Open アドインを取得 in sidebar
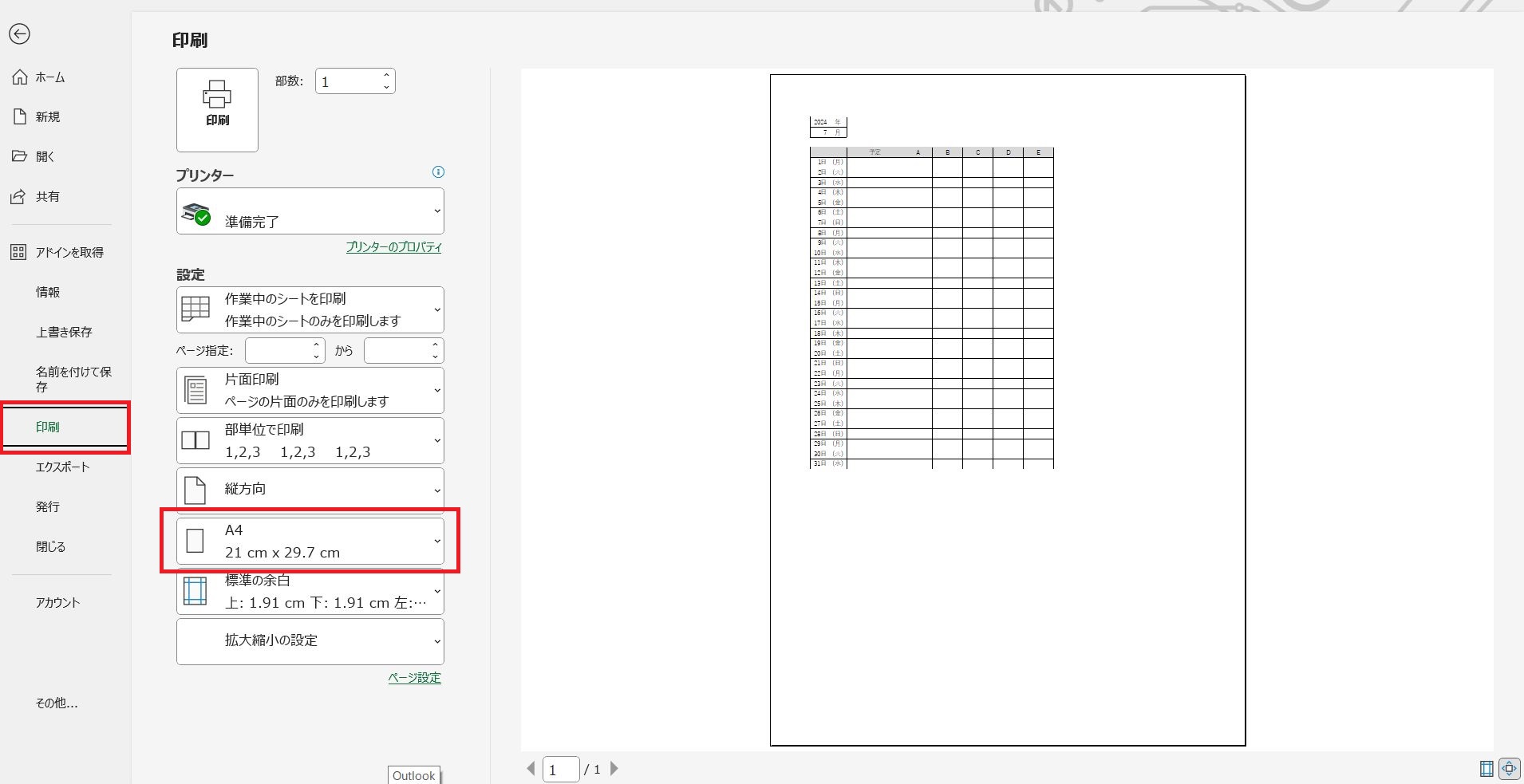This screenshot has width=1524, height=784. (x=69, y=252)
